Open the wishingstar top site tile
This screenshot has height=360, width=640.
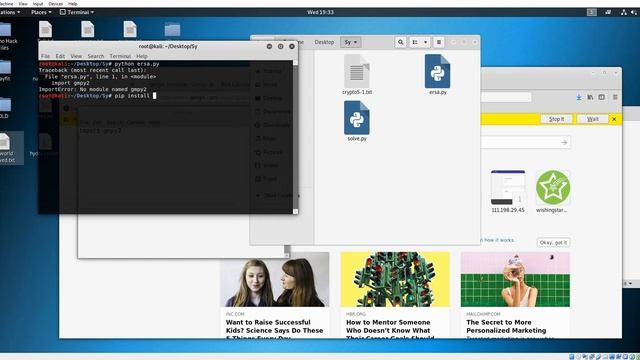[x=553, y=191]
